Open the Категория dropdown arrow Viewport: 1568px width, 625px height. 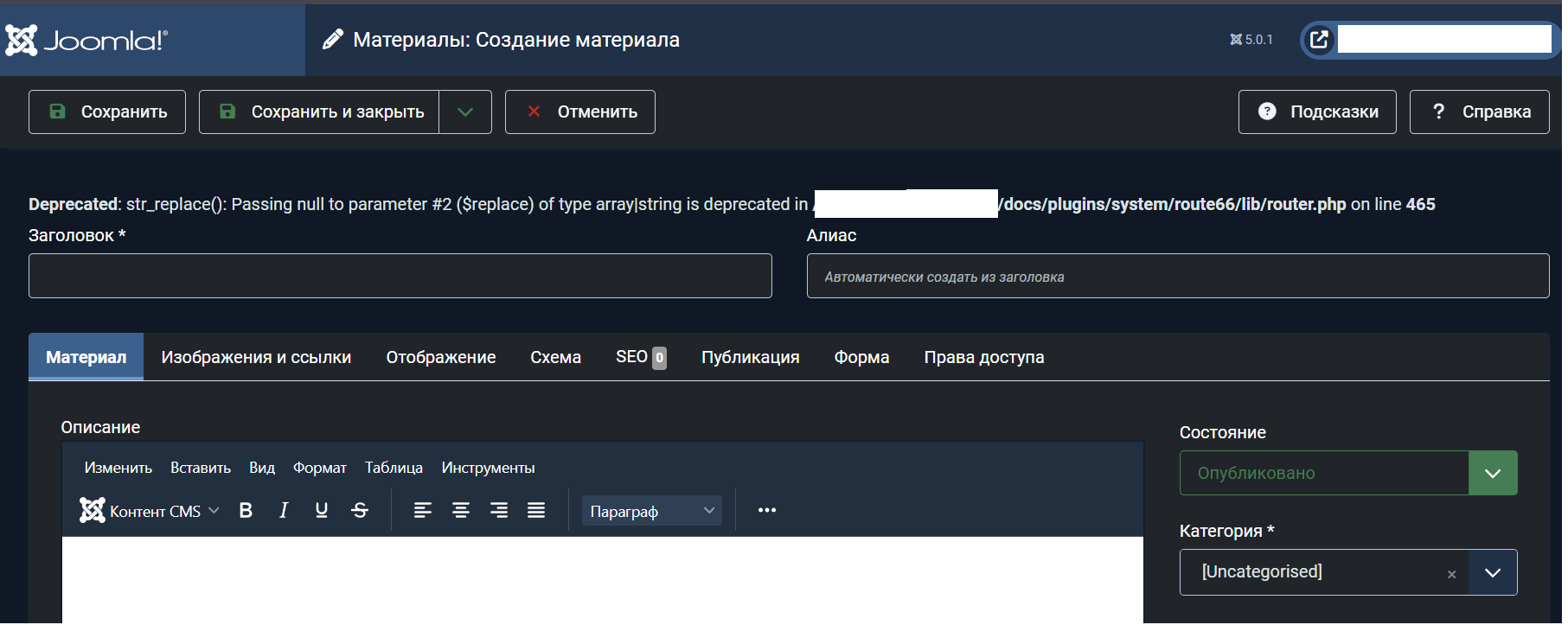pos(1493,572)
